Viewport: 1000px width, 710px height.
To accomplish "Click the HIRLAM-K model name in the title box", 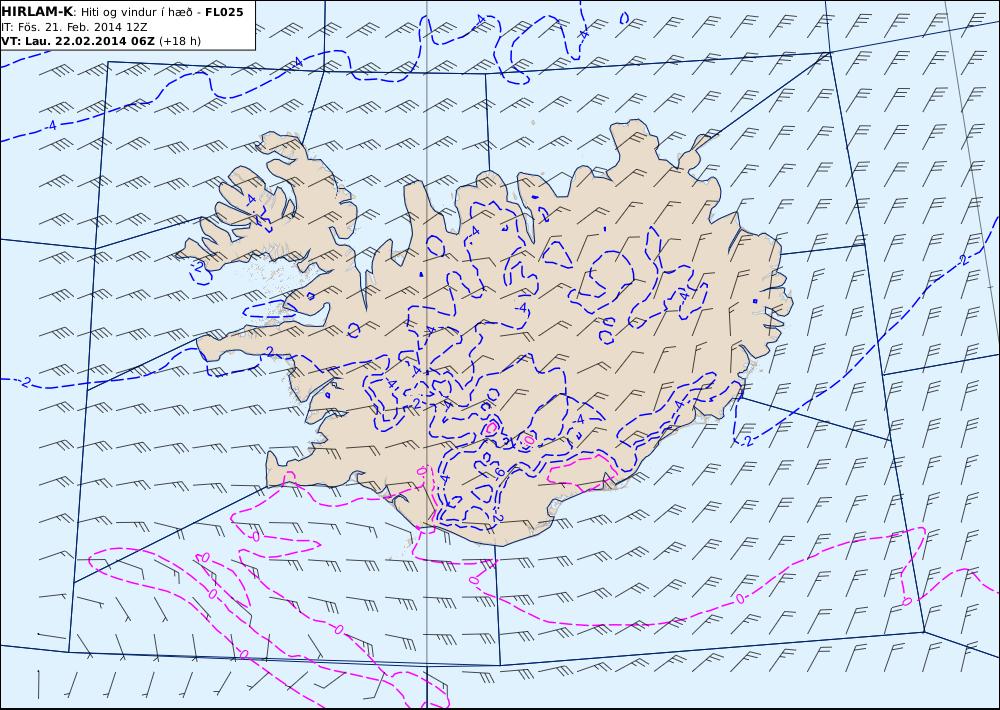I will 37,12.
